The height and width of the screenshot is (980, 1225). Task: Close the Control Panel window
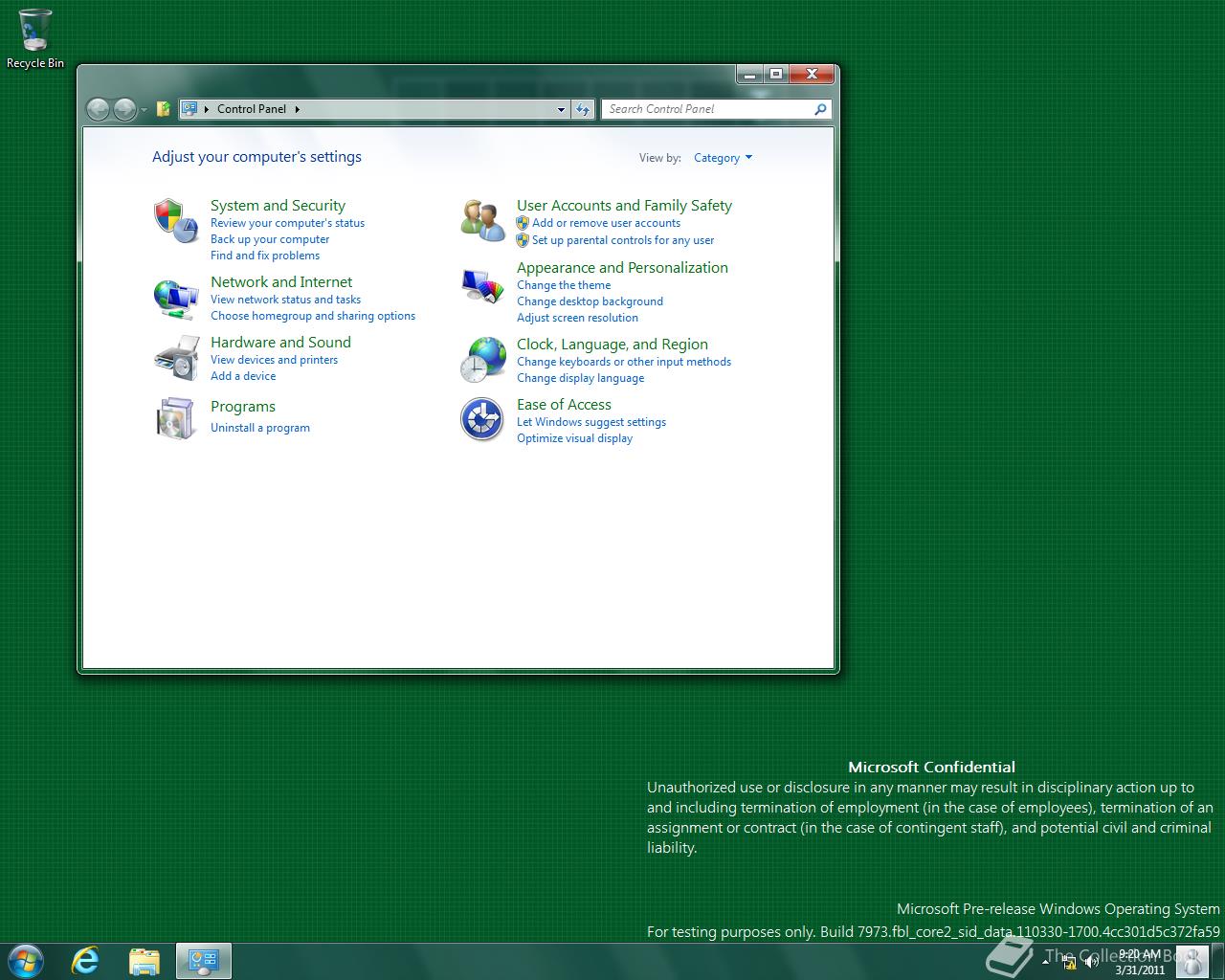(x=812, y=75)
